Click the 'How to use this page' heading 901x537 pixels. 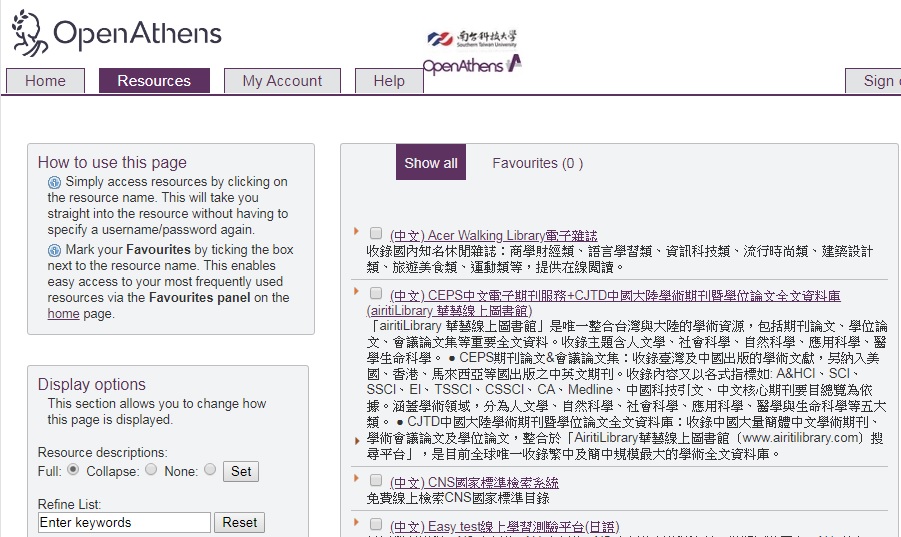[112, 163]
